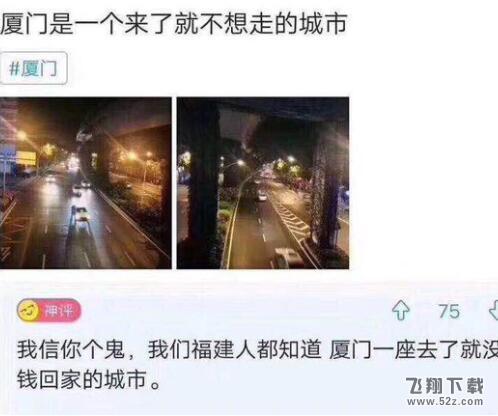Tap the yellow billboard in the left photo
Image resolution: width=498 pixels, height=416 pixels.
[26, 158]
